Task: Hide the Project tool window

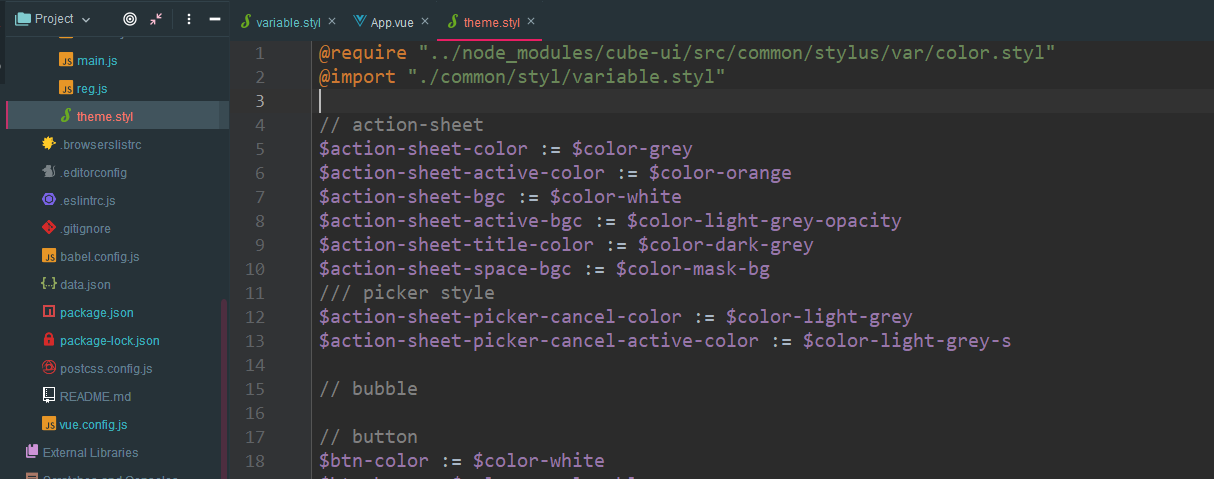Action: [214, 19]
